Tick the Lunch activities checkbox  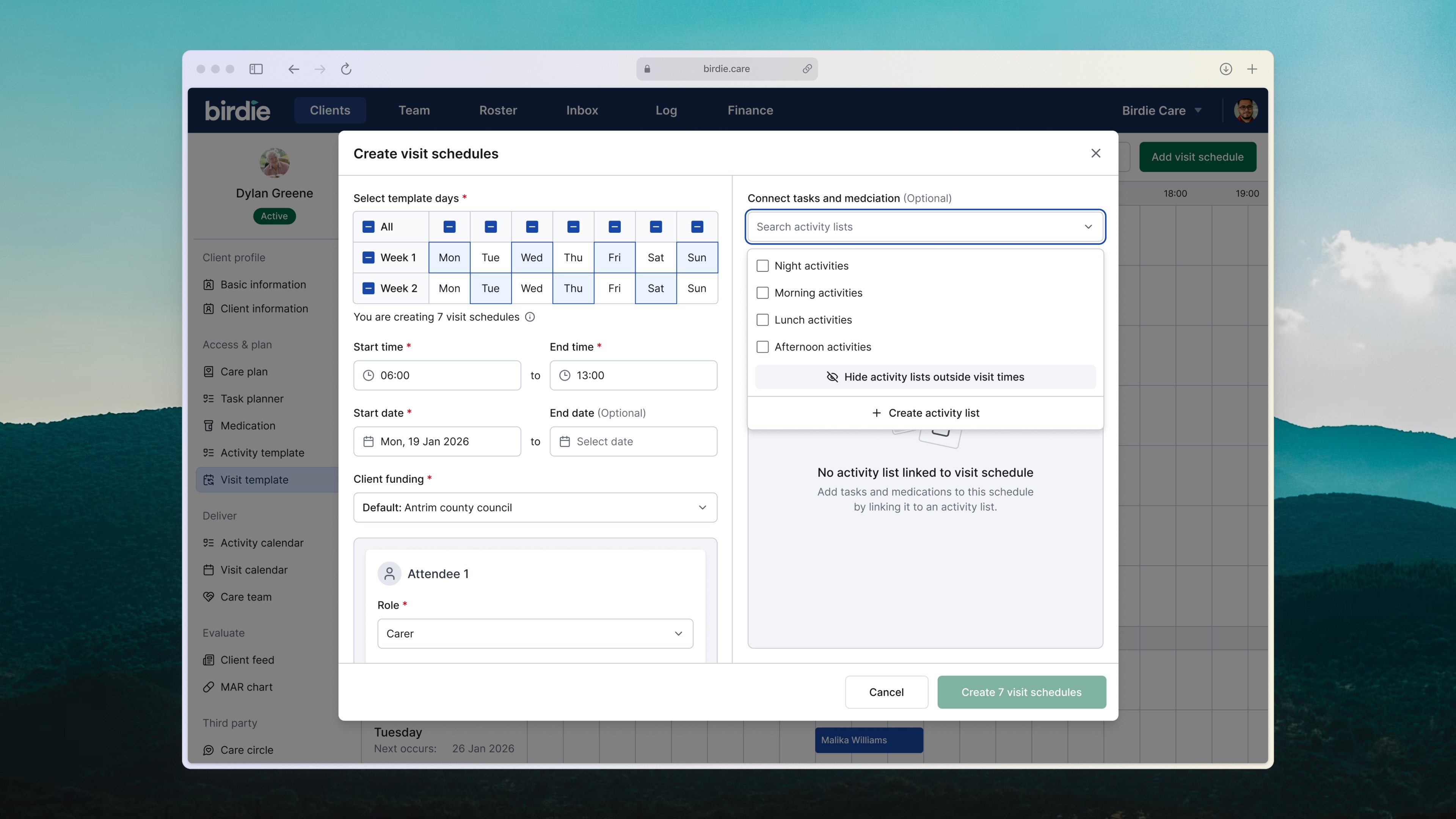(763, 320)
